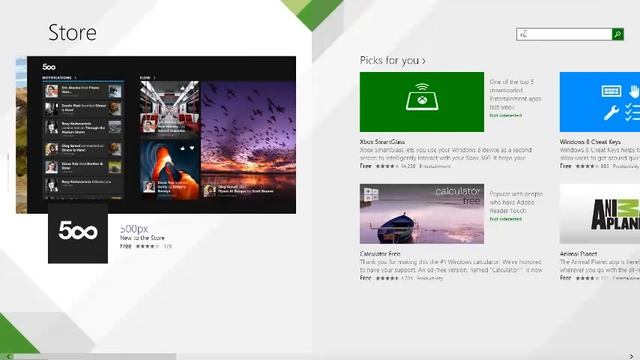Open the Windows 8 Cheat Keys tile
640x360 pixels.
click(600, 102)
